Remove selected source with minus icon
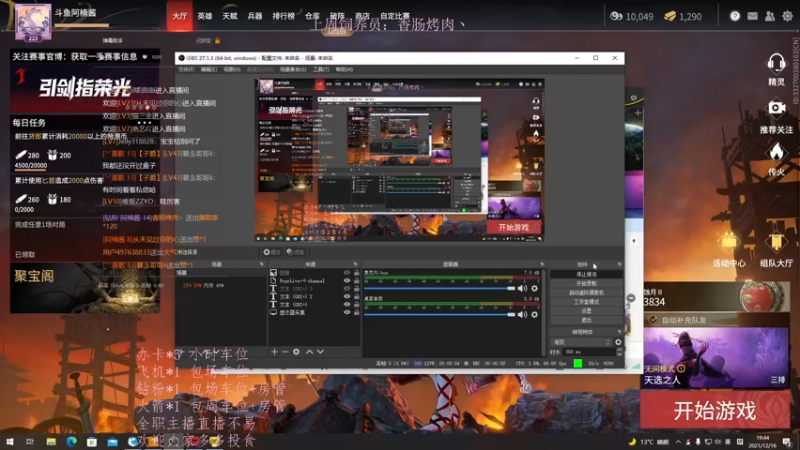Viewport: 800px width, 450px height. (285, 352)
